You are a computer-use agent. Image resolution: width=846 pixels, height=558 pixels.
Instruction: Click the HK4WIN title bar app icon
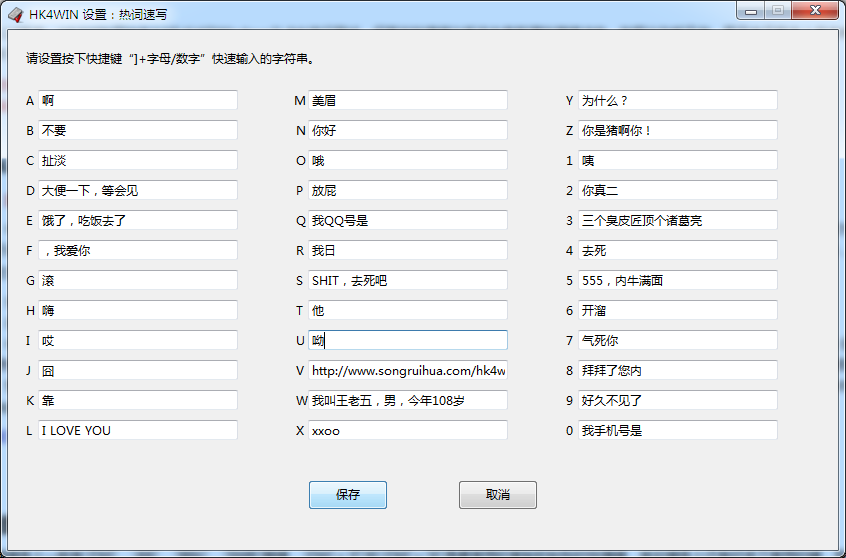pyautogui.click(x=16, y=15)
